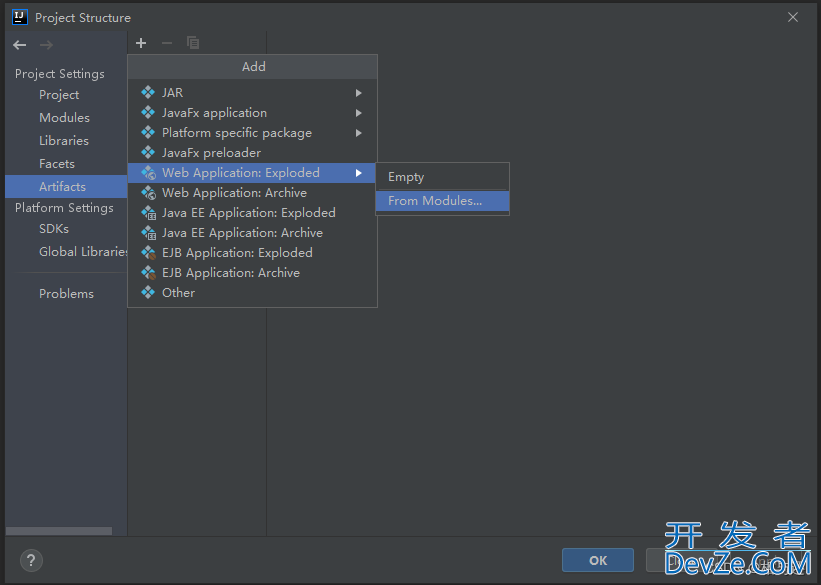Click the icon beside Java EE Application: Exploded

point(148,213)
